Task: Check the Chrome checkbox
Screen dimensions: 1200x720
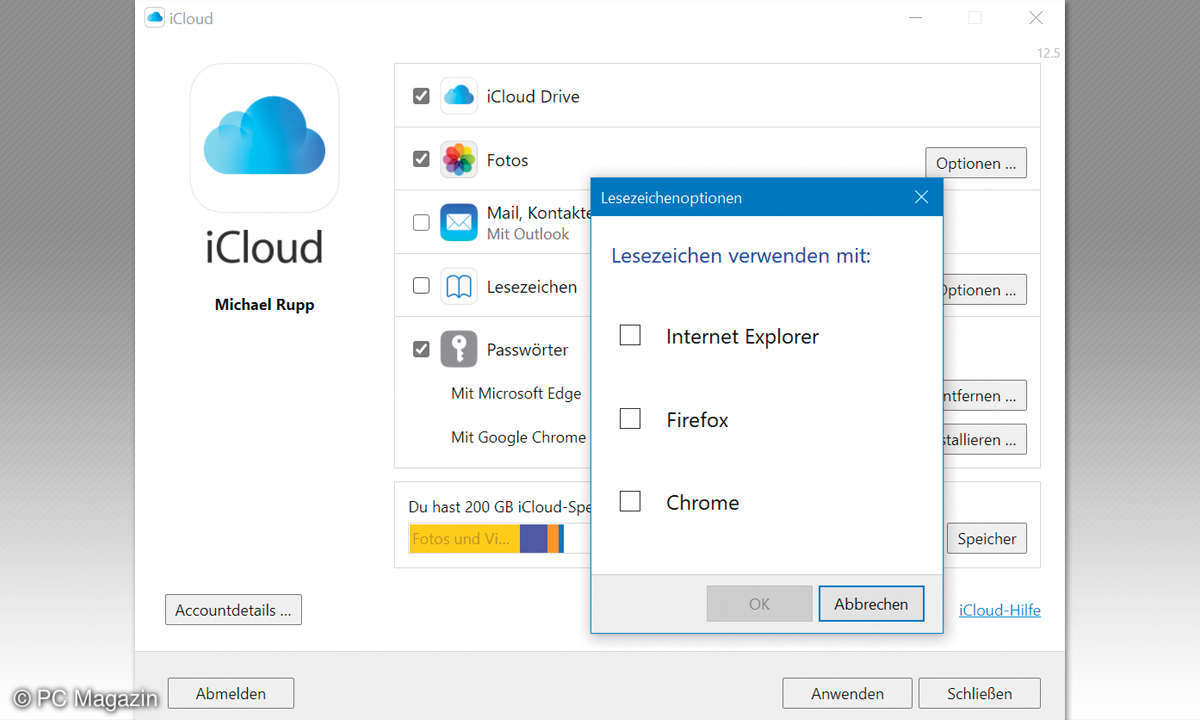Action: (630, 502)
